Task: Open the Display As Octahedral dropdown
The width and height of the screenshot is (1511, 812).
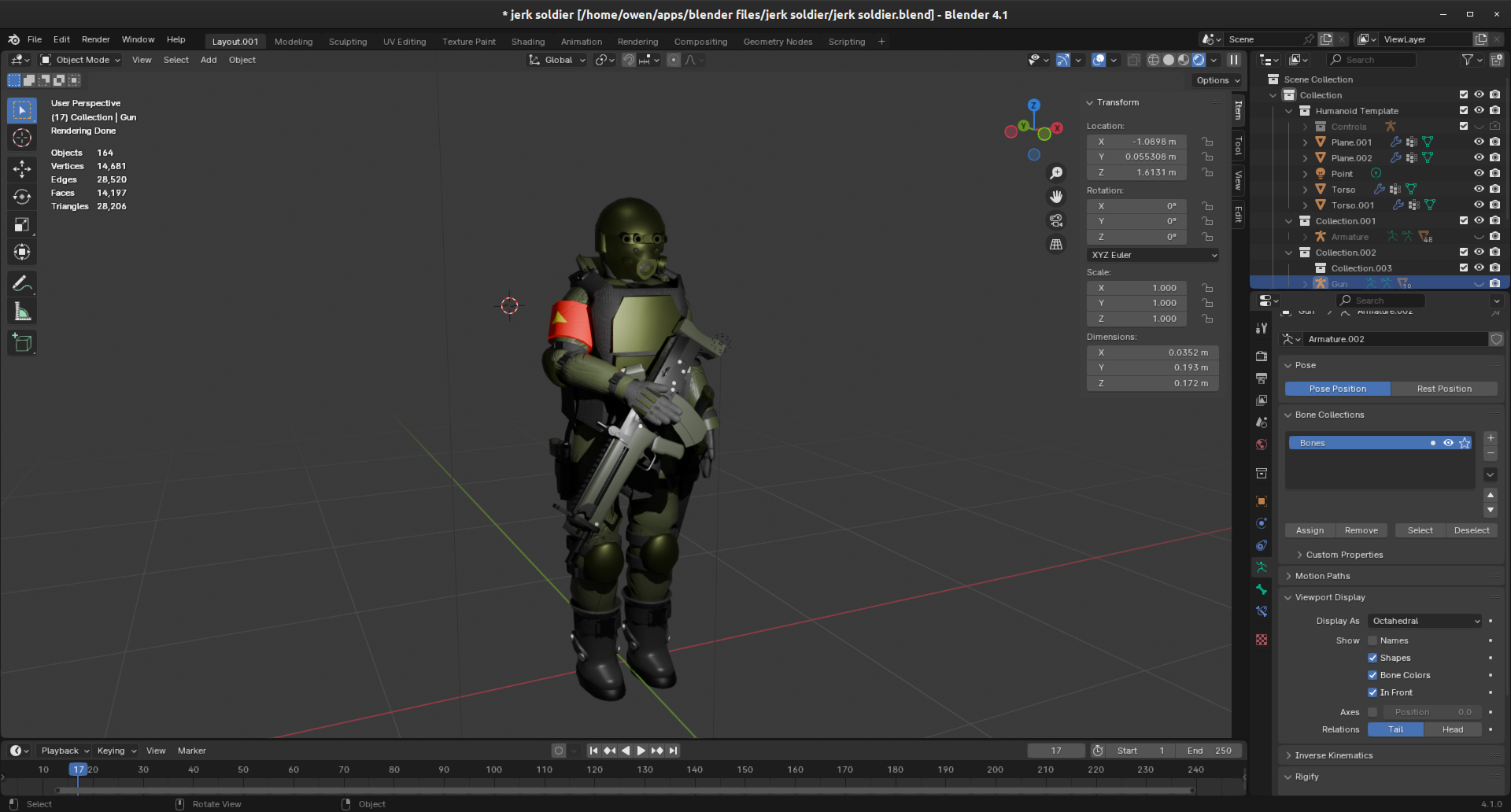Action: point(1425,621)
